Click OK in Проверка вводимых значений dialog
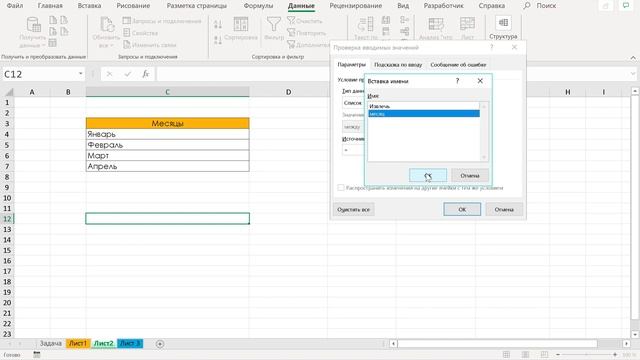The image size is (640, 360). click(462, 209)
